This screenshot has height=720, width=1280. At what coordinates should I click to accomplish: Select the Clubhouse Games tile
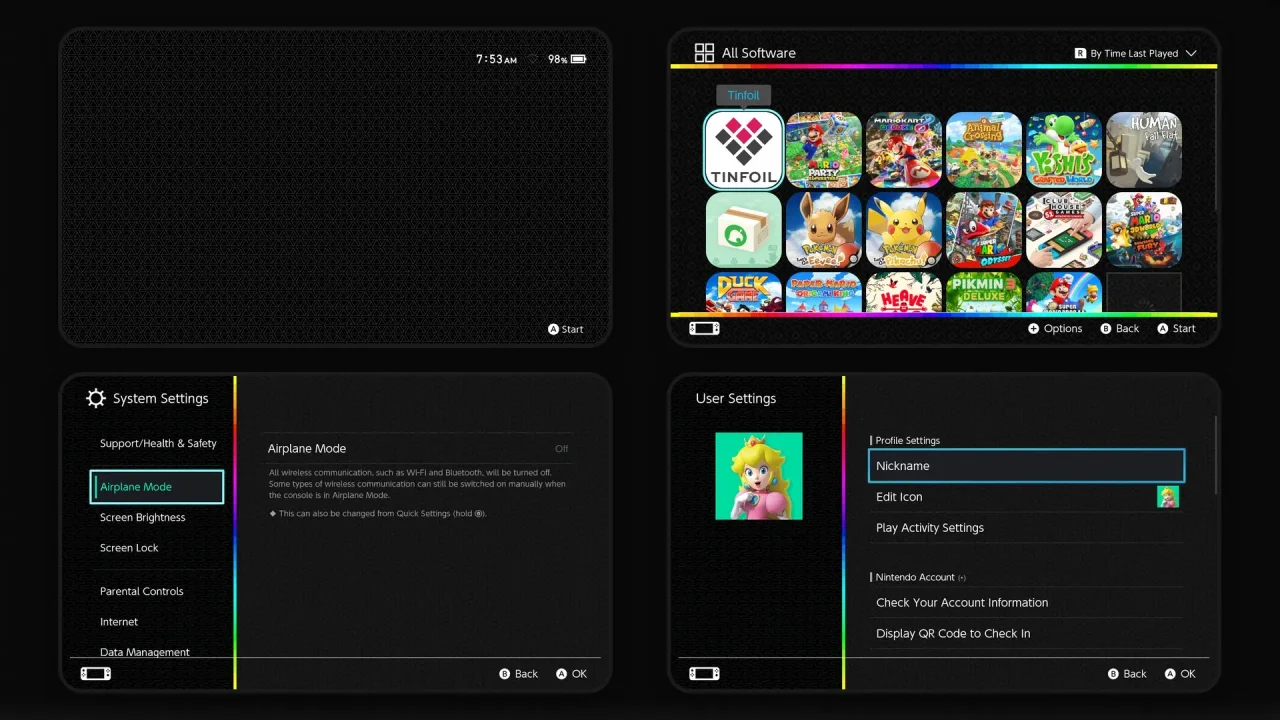pyautogui.click(x=1064, y=230)
